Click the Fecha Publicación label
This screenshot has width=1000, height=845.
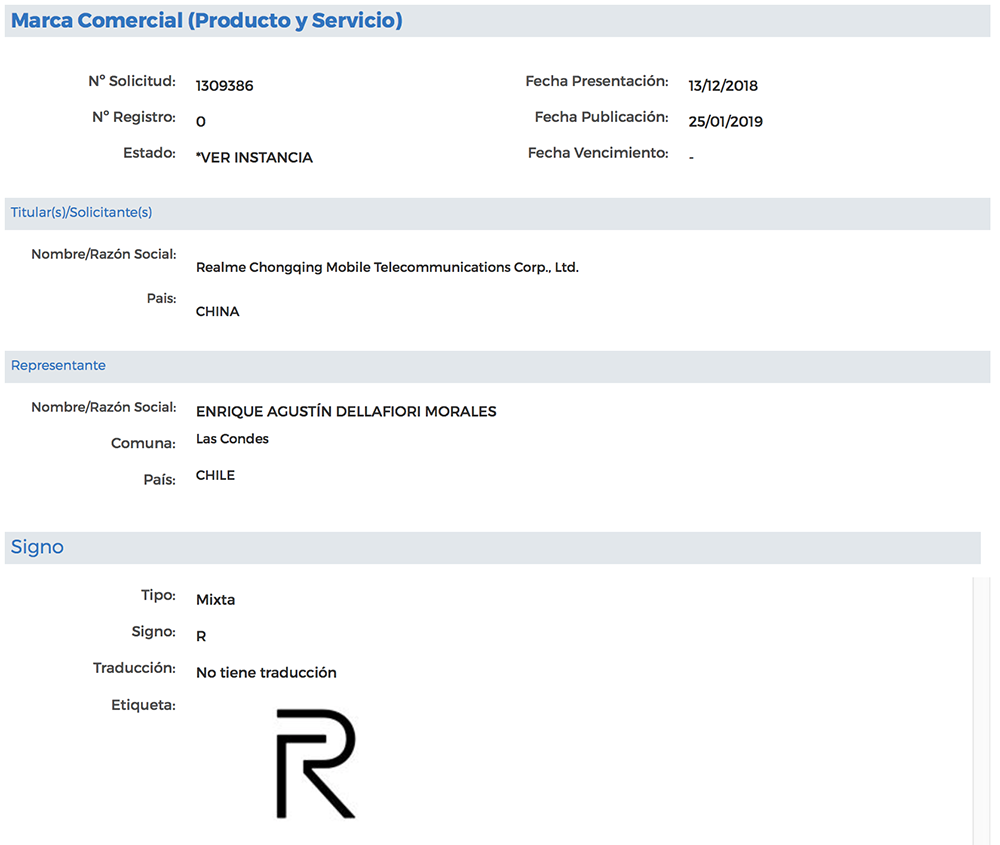click(601, 117)
